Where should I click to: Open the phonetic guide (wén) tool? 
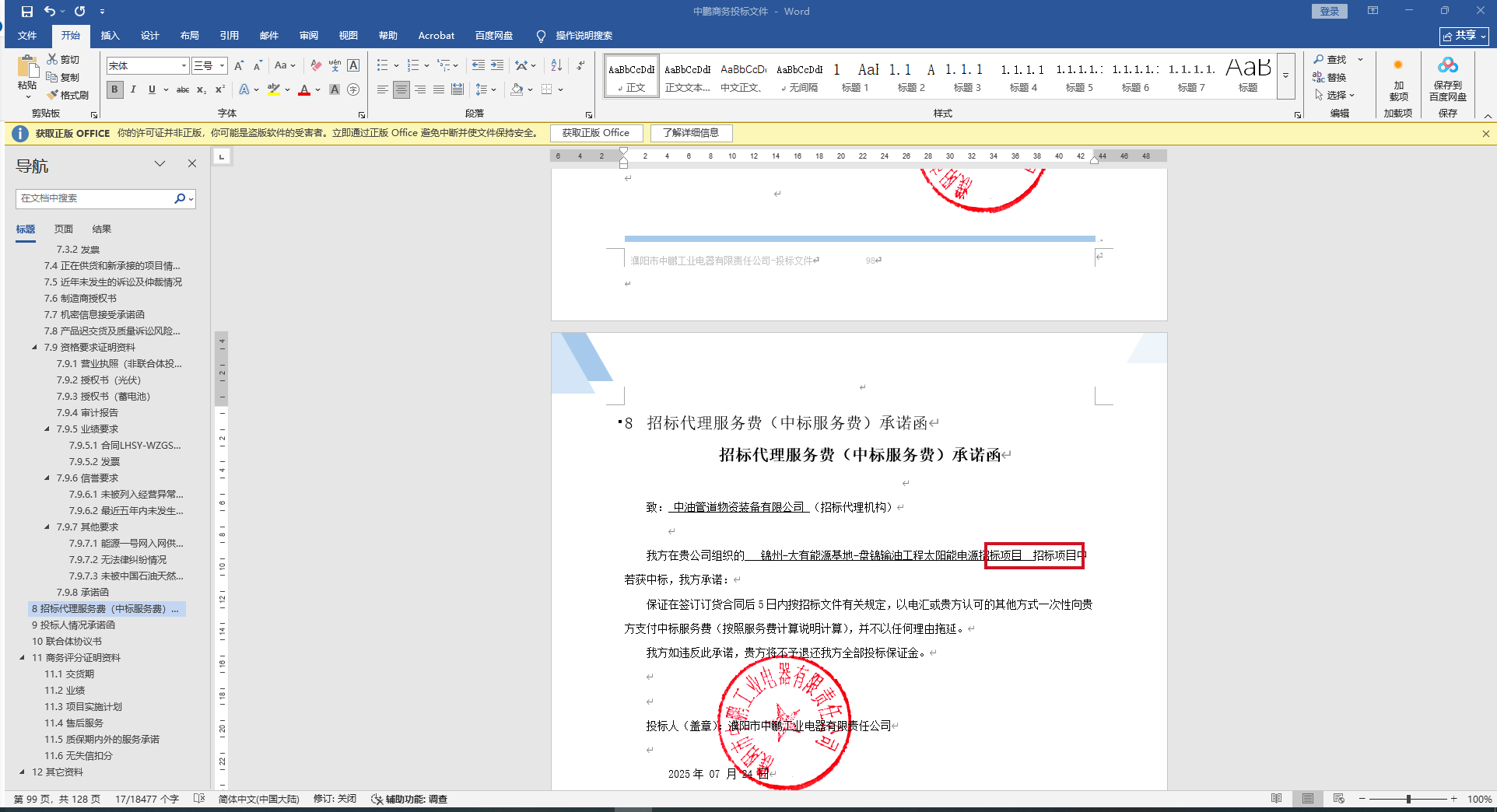point(335,66)
